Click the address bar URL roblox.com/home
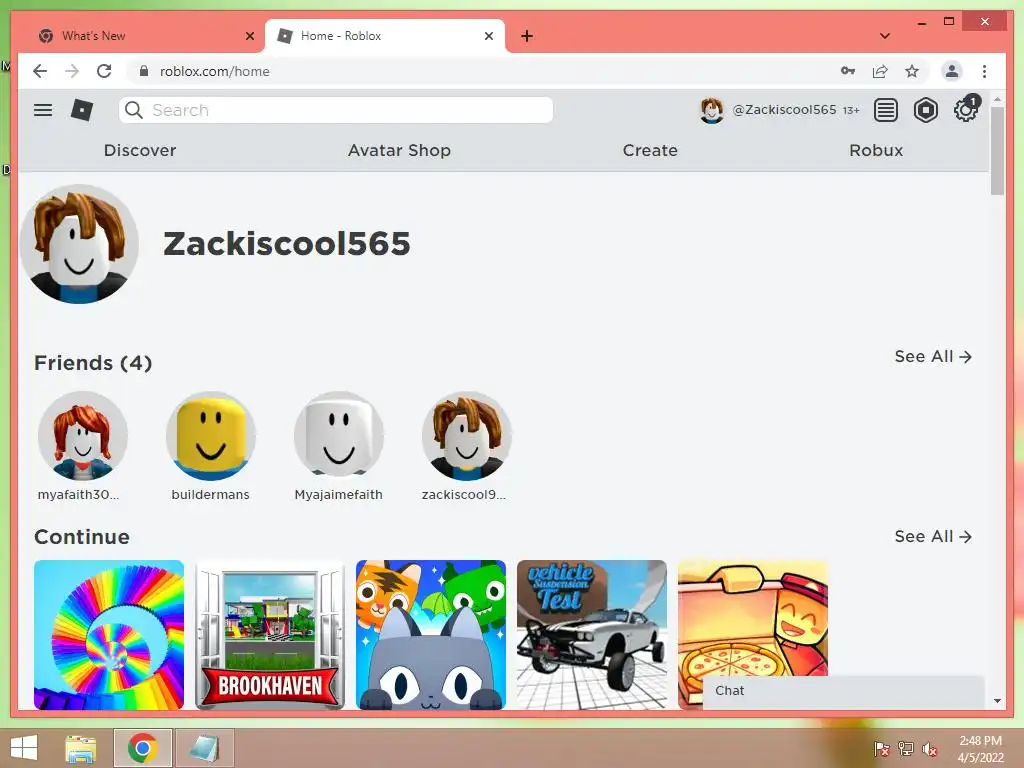Screen dimensions: 1024x768 point(214,71)
